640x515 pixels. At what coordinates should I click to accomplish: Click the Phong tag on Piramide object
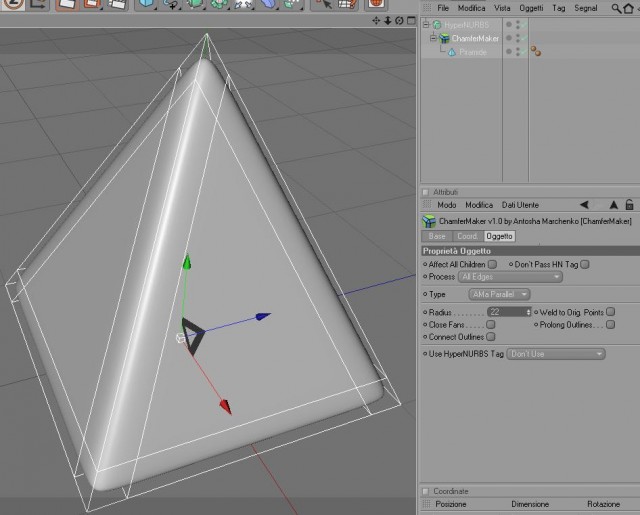pos(536,51)
